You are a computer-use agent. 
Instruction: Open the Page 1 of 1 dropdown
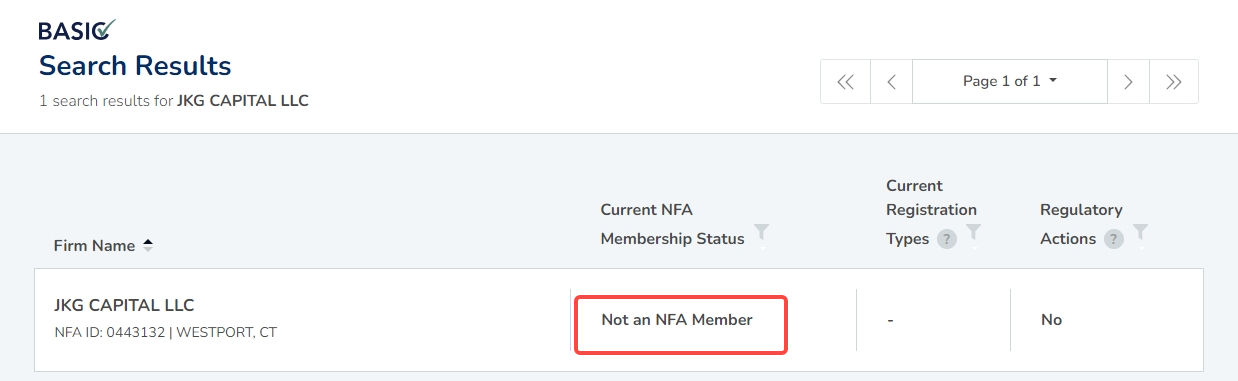tap(1010, 82)
